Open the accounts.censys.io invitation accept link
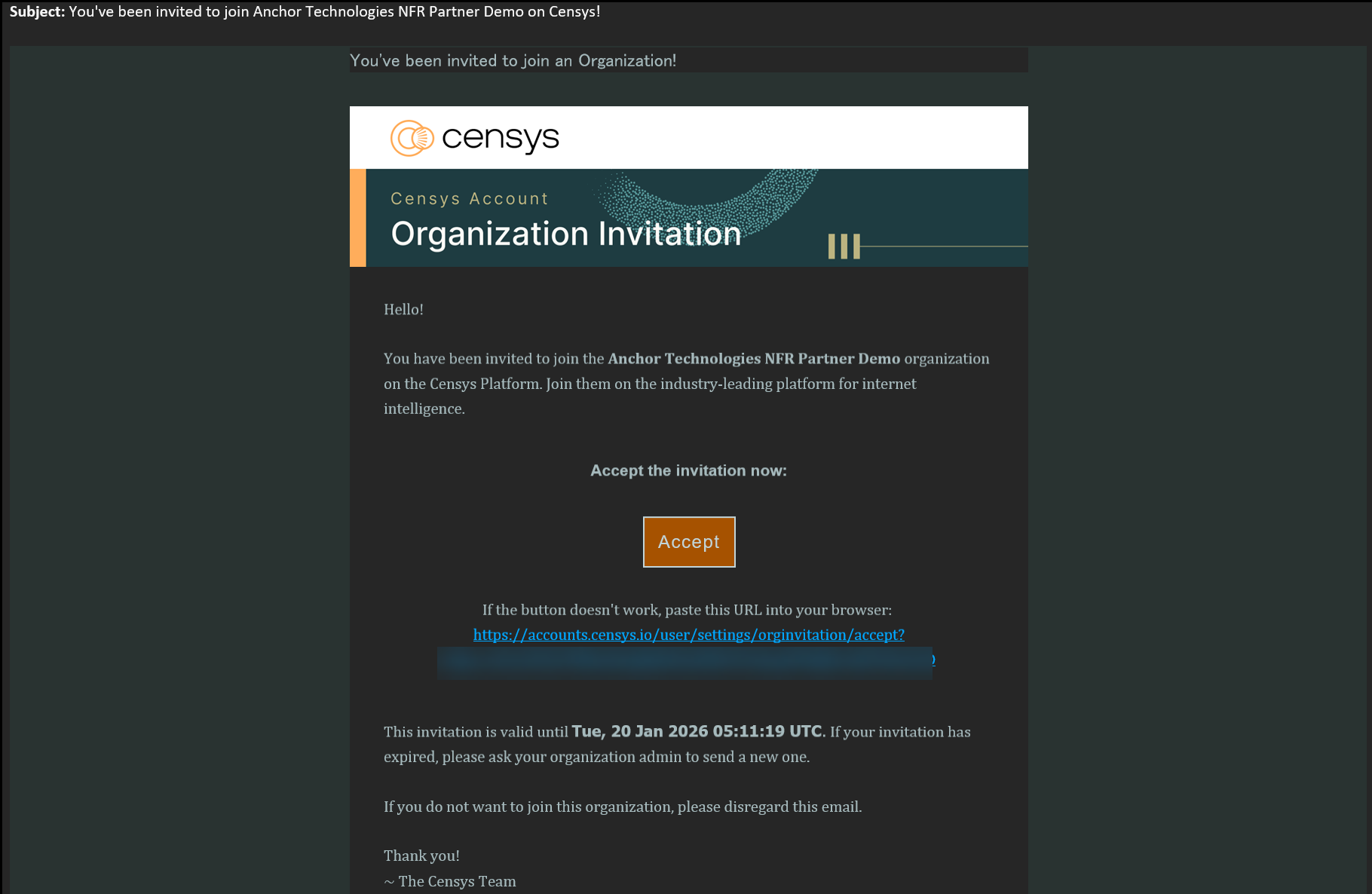The image size is (1372, 894). [688, 635]
